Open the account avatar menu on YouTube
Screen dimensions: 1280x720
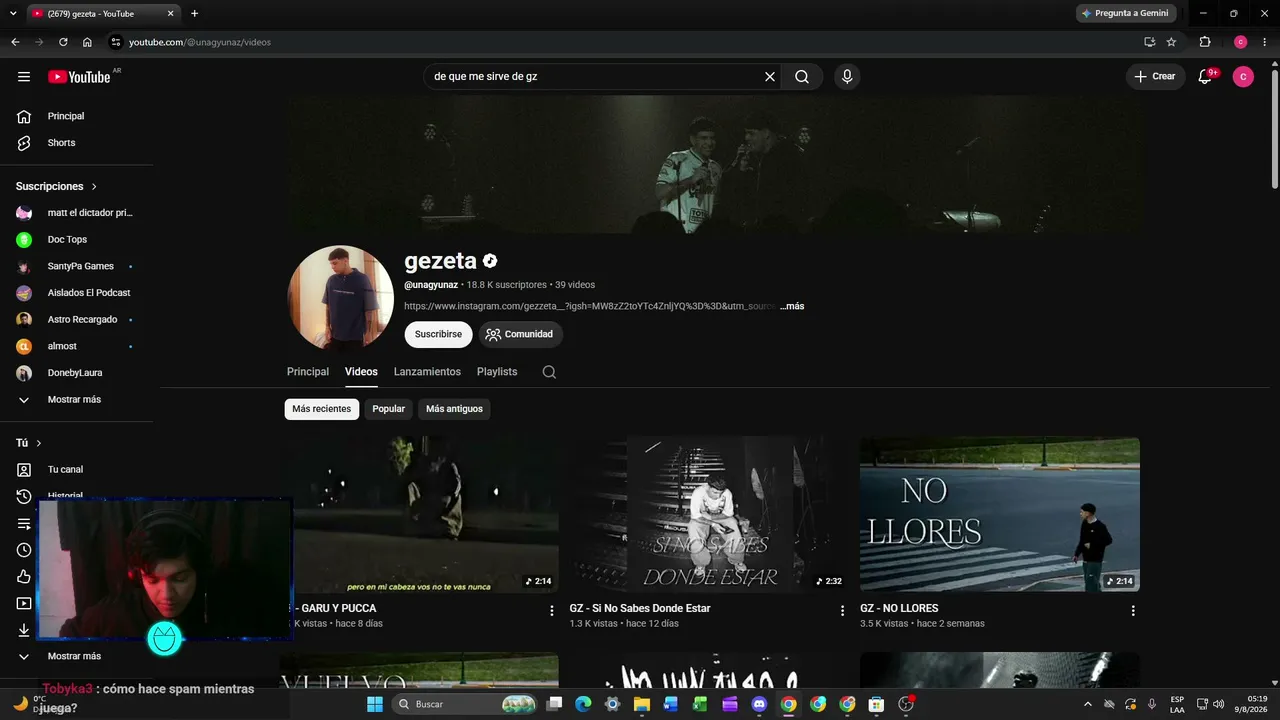coord(1243,77)
